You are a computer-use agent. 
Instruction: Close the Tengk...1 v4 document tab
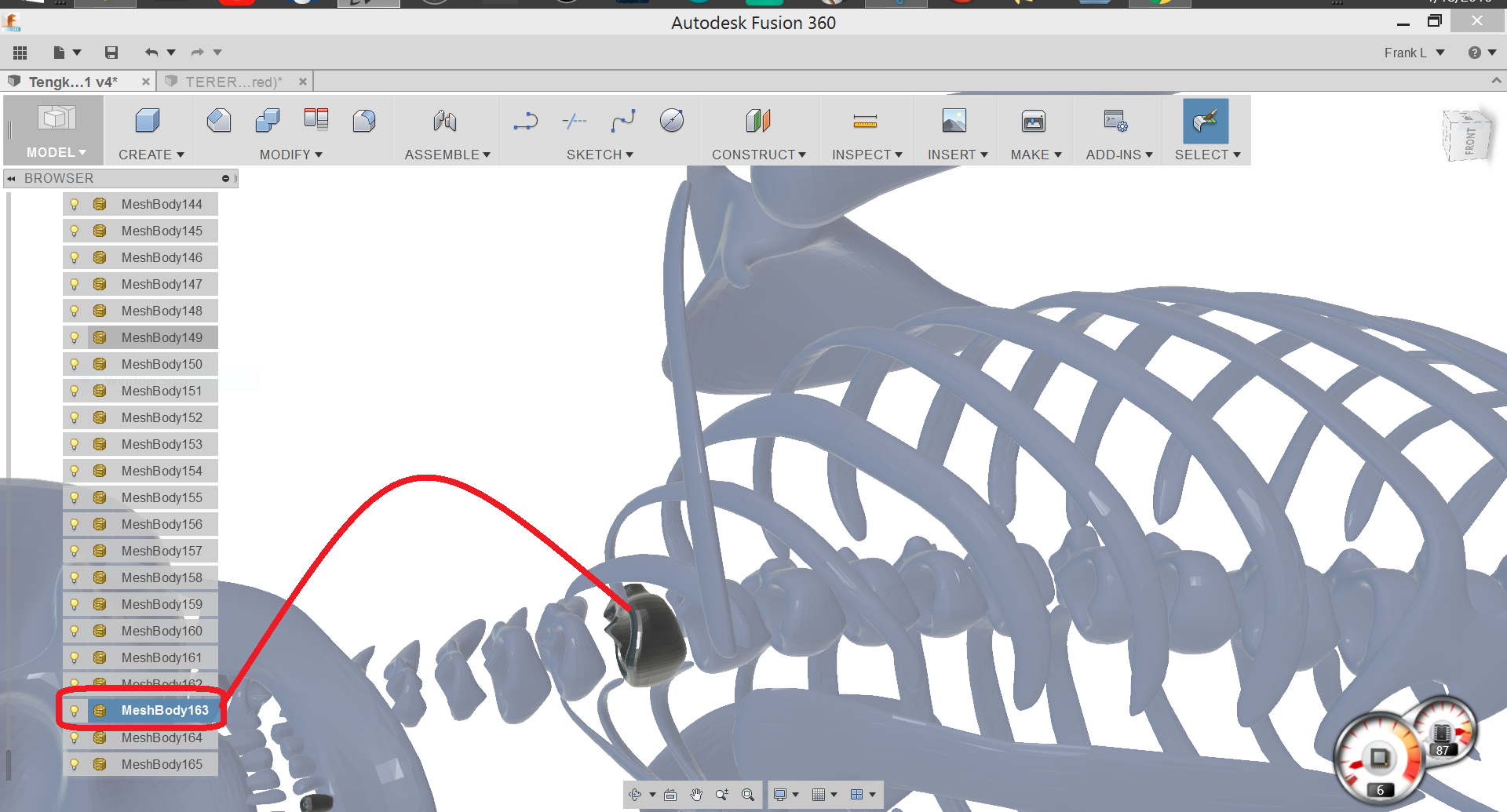point(145,82)
